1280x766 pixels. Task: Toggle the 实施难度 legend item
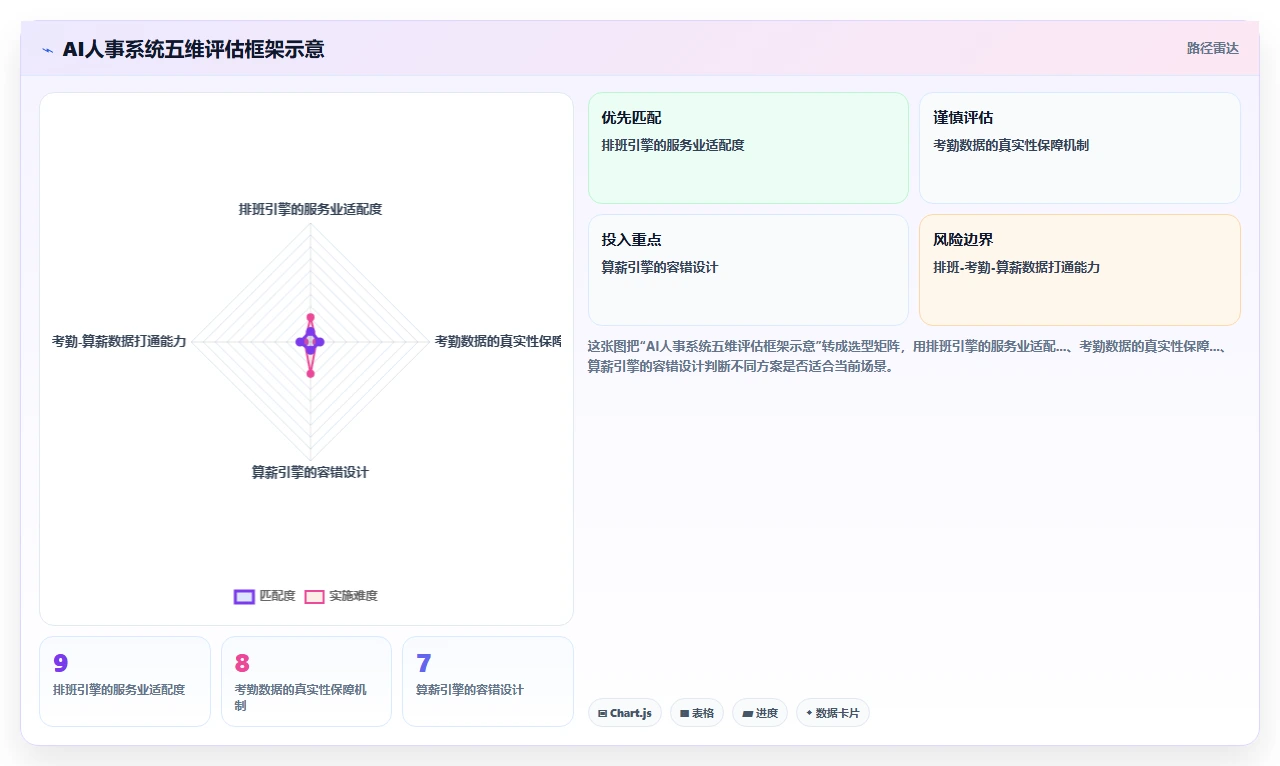point(341,596)
